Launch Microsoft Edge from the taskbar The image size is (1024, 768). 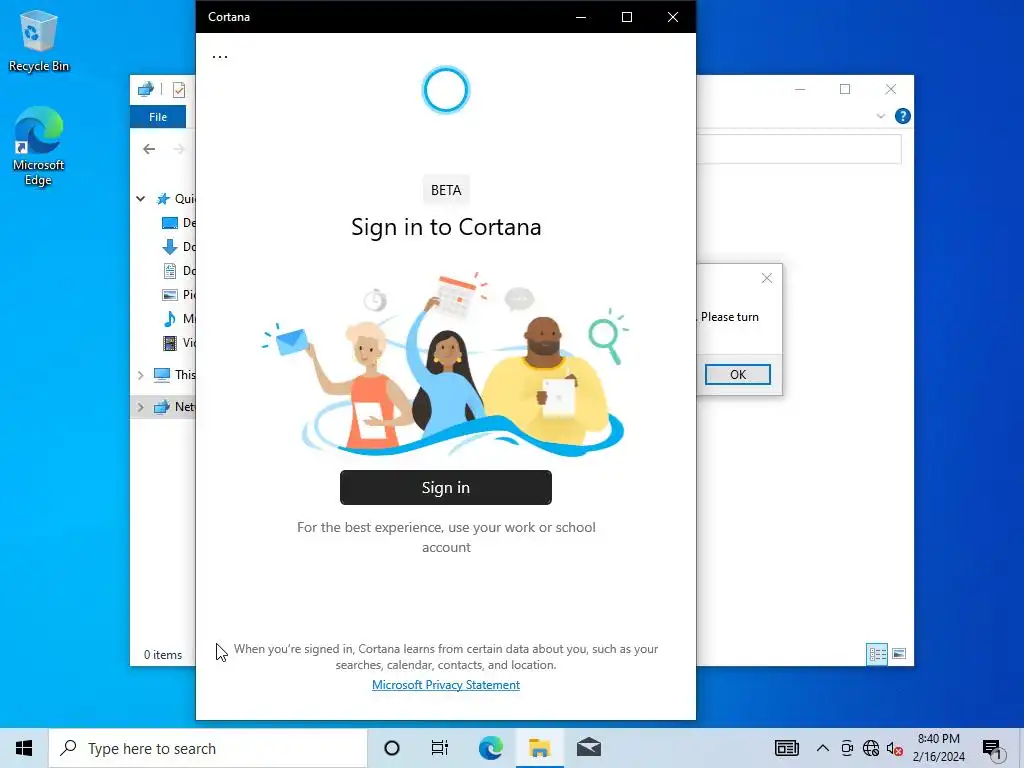(490, 748)
